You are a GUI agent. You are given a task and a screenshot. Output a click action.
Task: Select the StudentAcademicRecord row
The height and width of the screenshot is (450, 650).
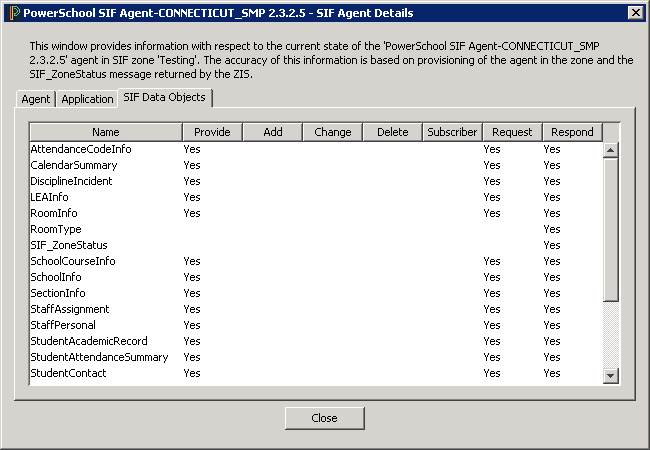coord(89,341)
